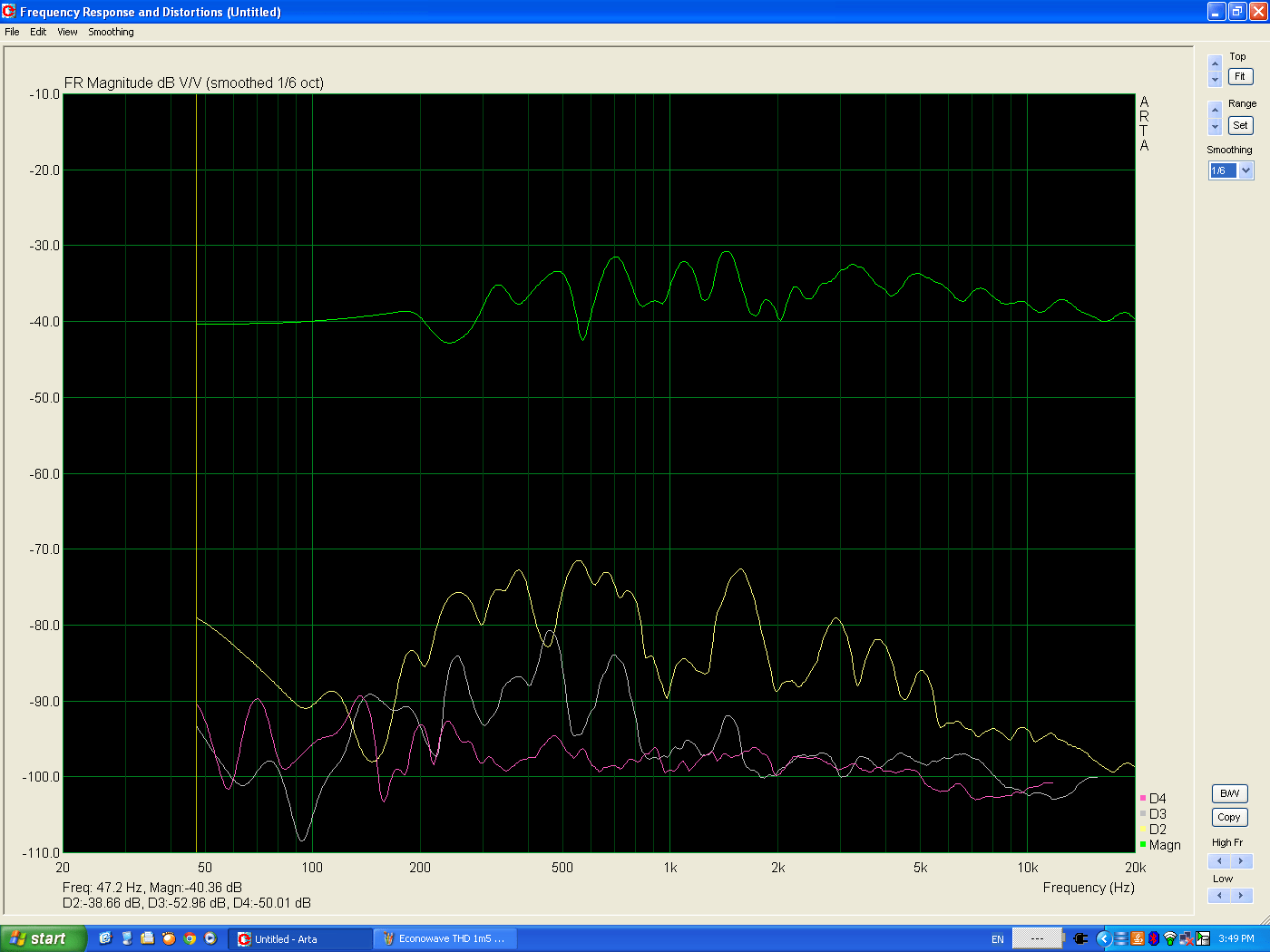Lower graph top with Top down arrow
This screenshot has height=952, width=1270.
point(1215,79)
